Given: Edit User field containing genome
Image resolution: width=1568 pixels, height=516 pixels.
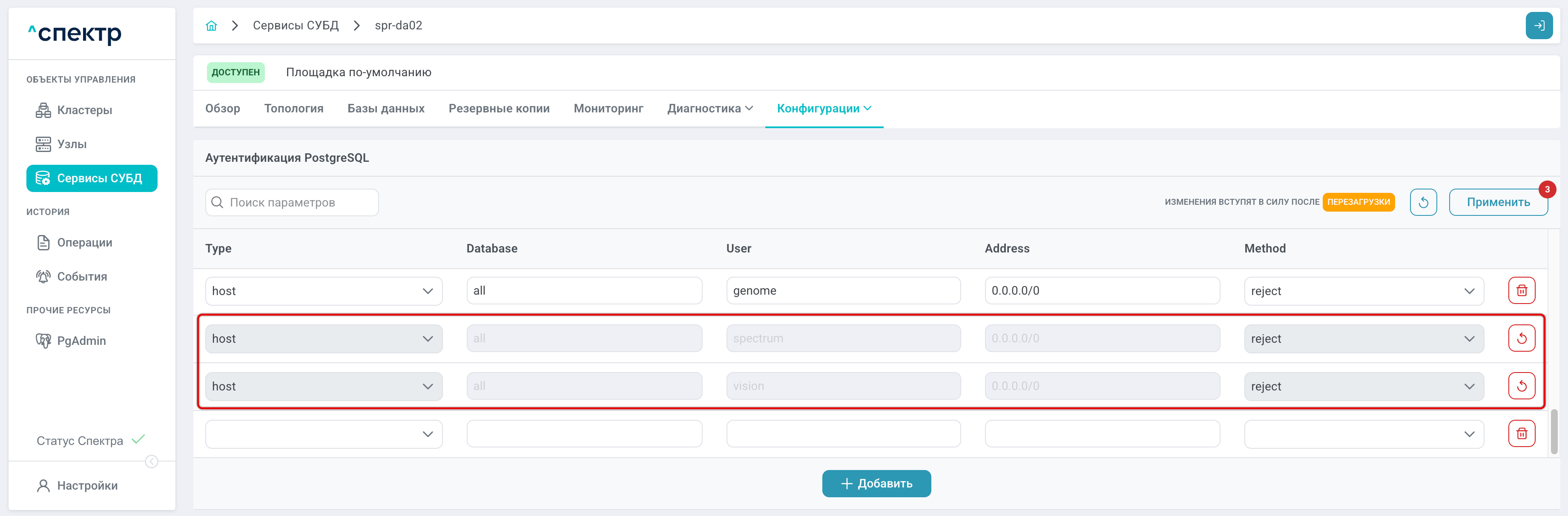Looking at the screenshot, I should pos(843,291).
